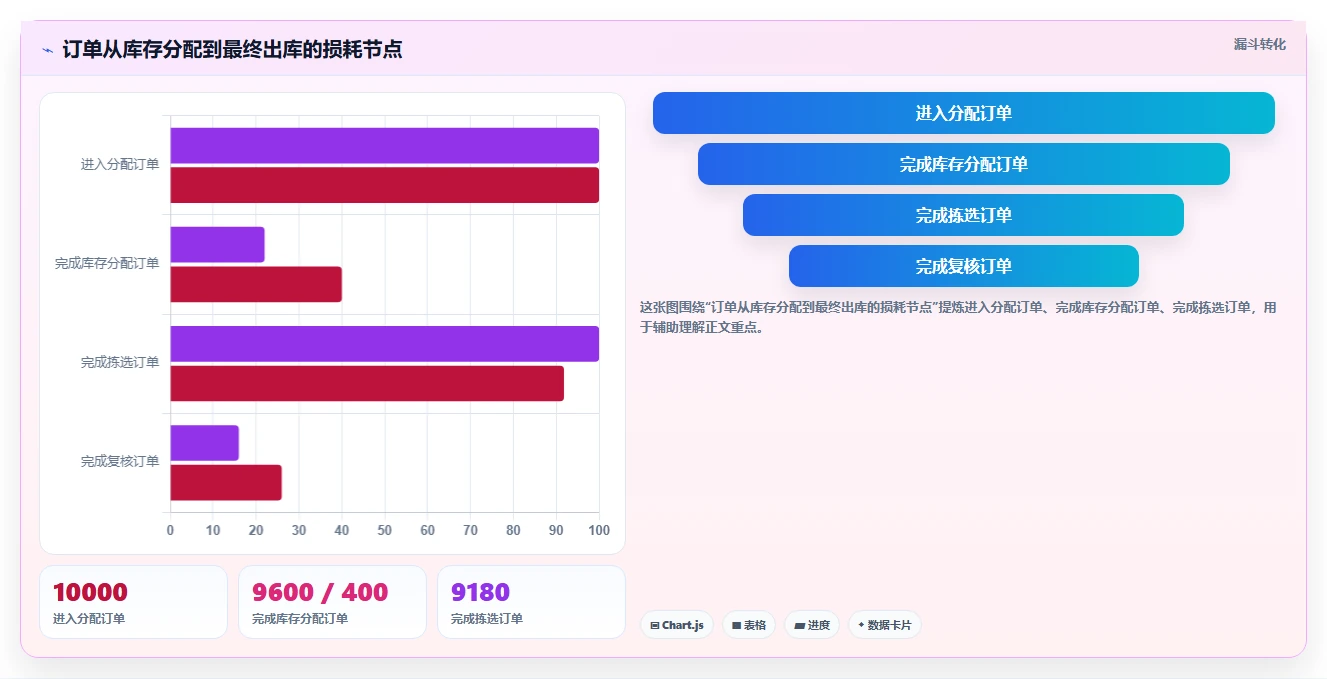Click the 漏斗转化 label in the header

[1260, 44]
